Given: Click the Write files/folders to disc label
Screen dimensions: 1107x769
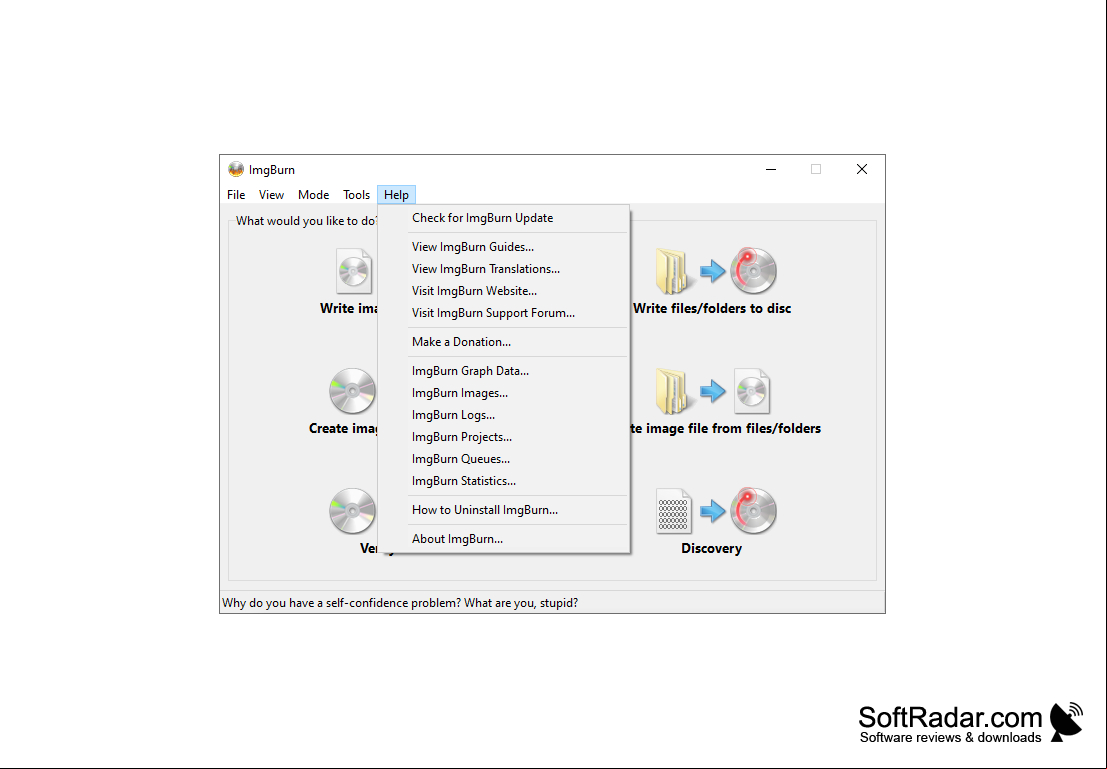Looking at the screenshot, I should point(712,309).
